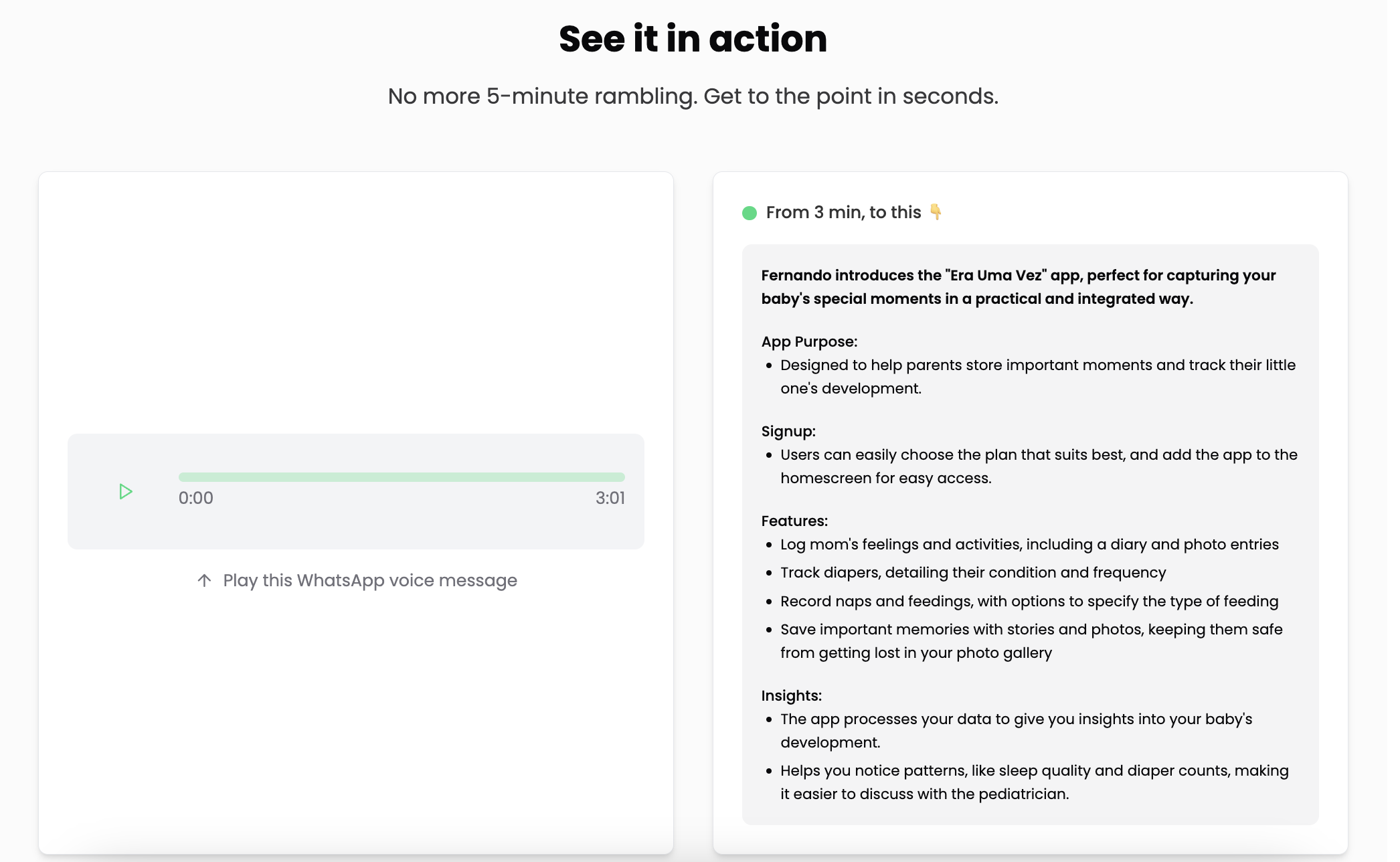Click the "Track diapers" feature bullet
This screenshot has width=1400, height=862.
pos(973,572)
